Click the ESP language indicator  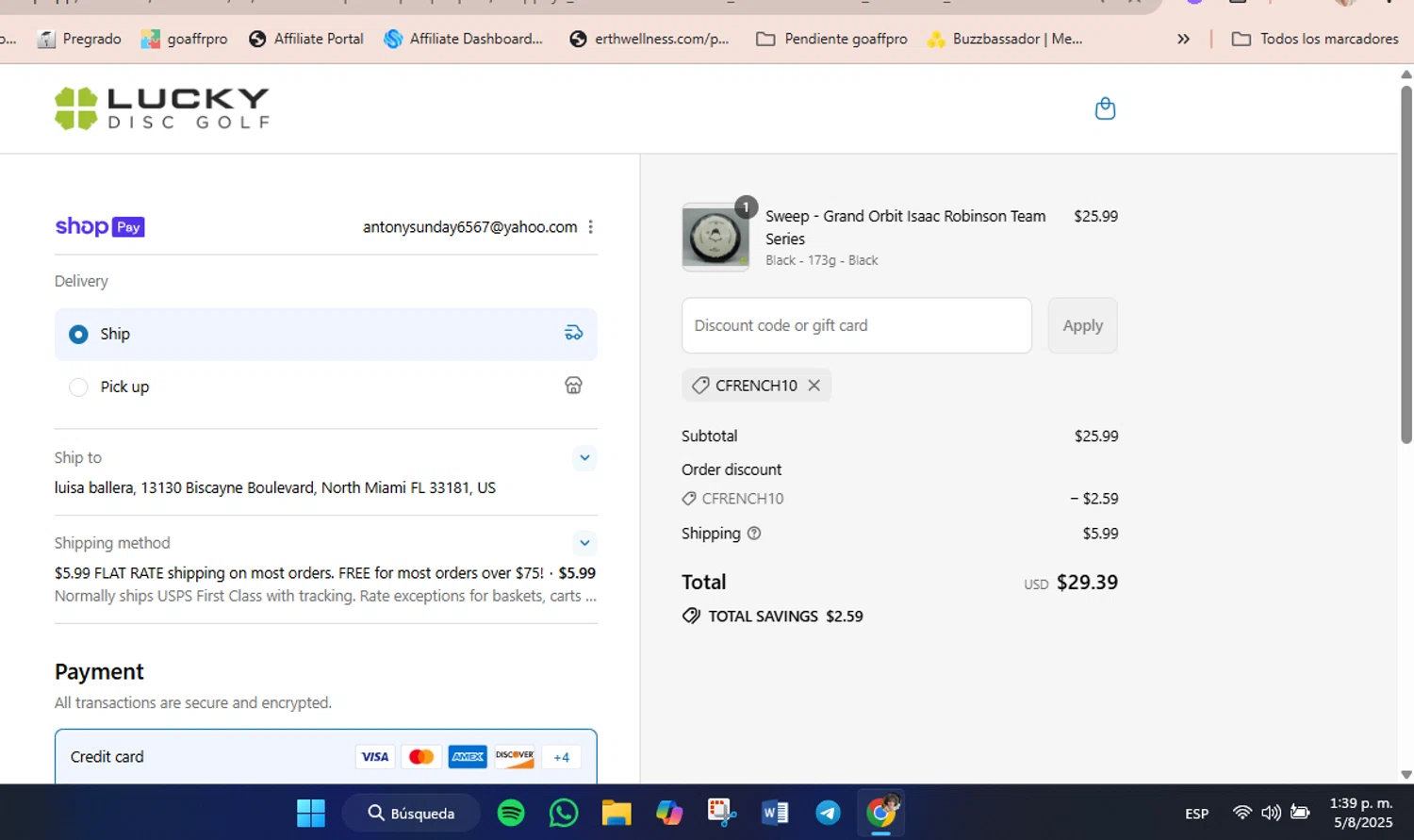point(1197,814)
